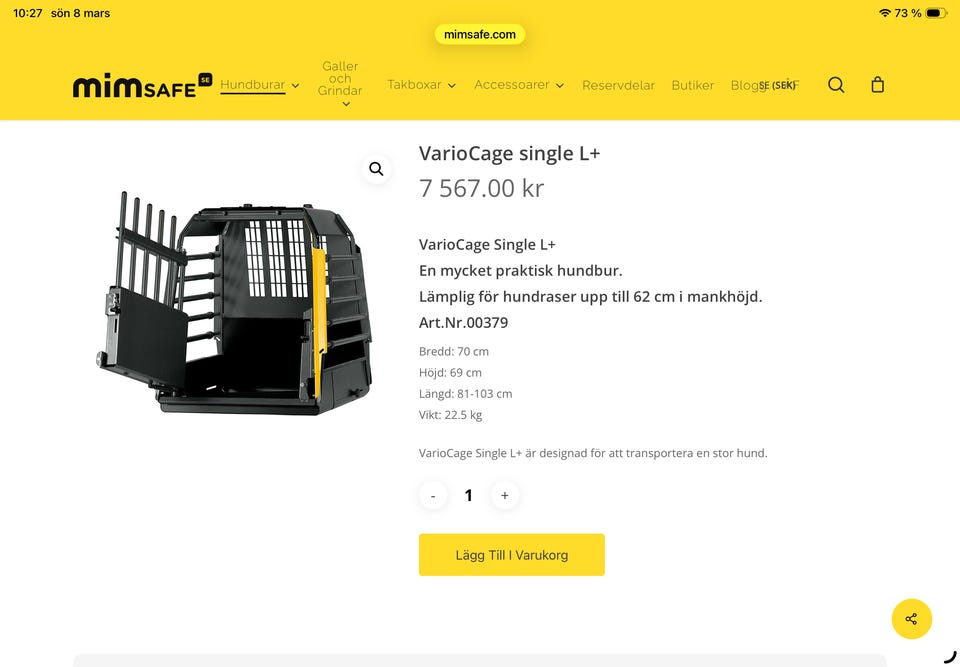
Task: Tap the Wi-Fi status icon
Action: [884, 13]
